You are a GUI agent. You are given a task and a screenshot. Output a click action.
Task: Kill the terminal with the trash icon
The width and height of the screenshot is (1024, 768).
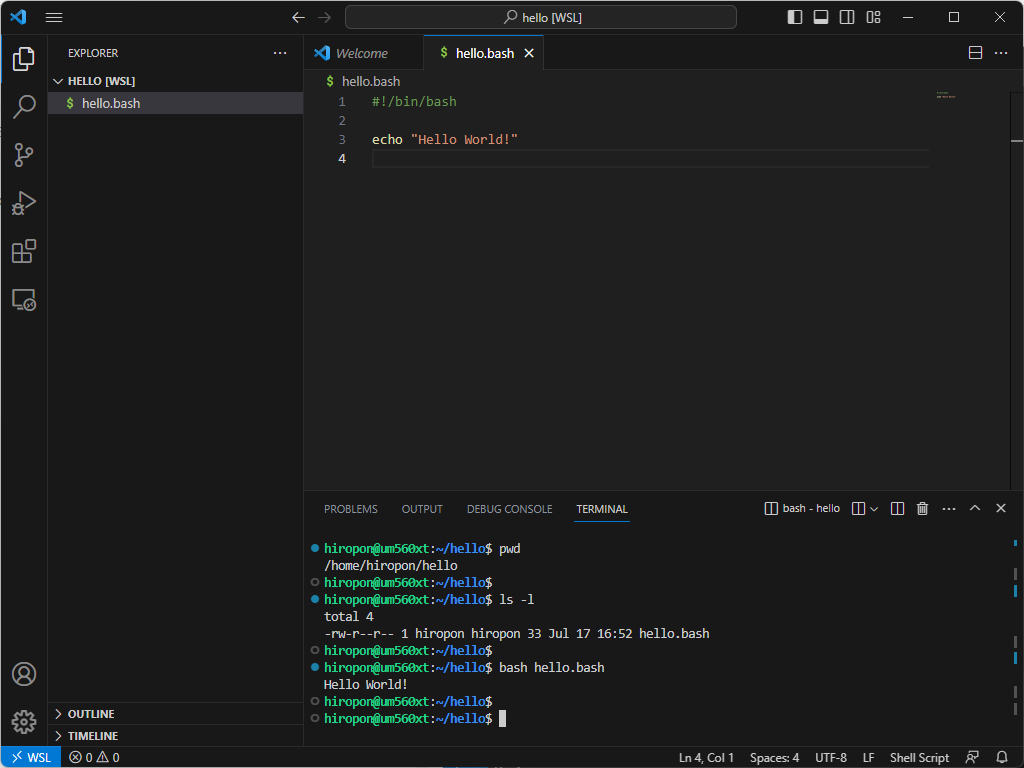click(922, 508)
